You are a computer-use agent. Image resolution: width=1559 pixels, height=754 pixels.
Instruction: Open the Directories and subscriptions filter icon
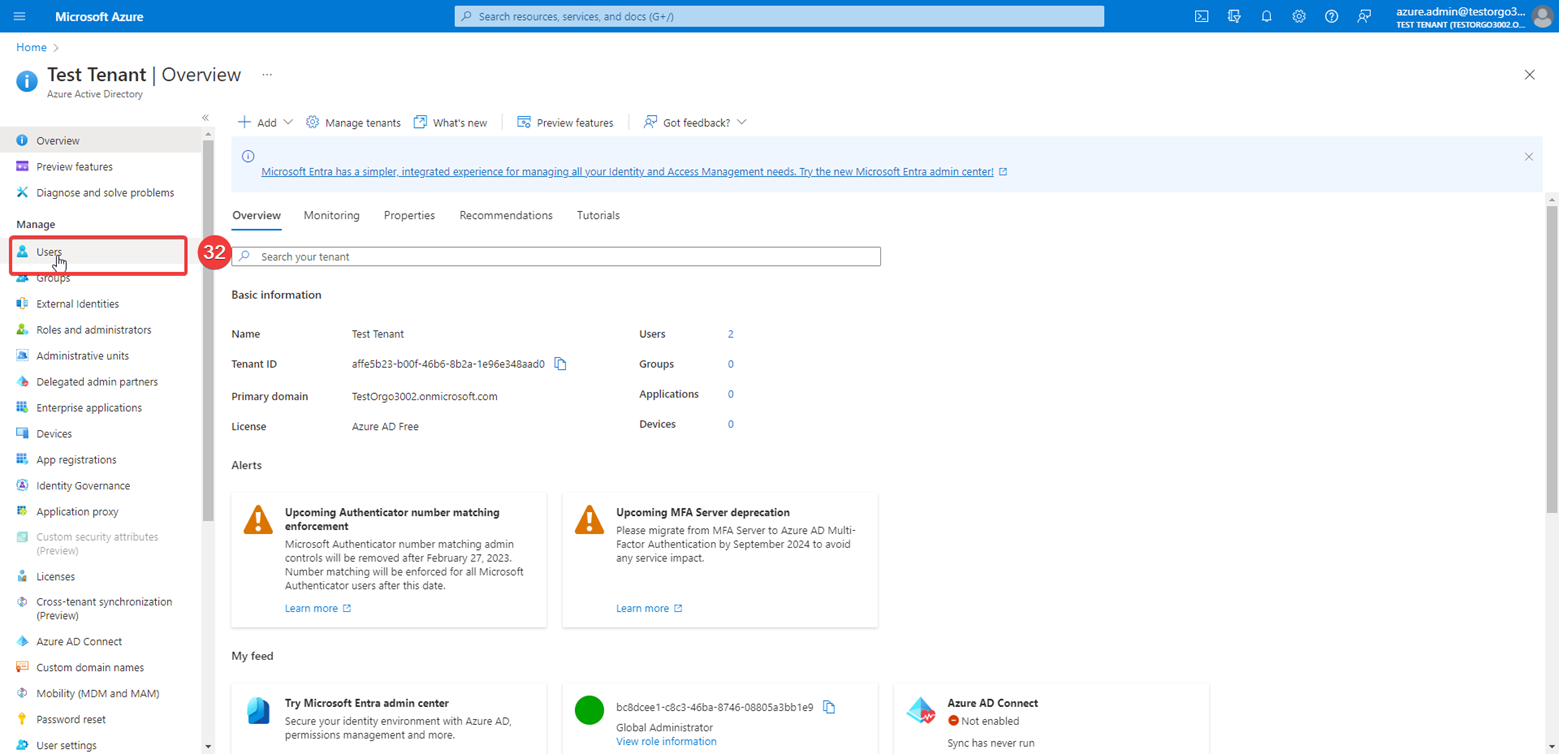coord(1234,16)
